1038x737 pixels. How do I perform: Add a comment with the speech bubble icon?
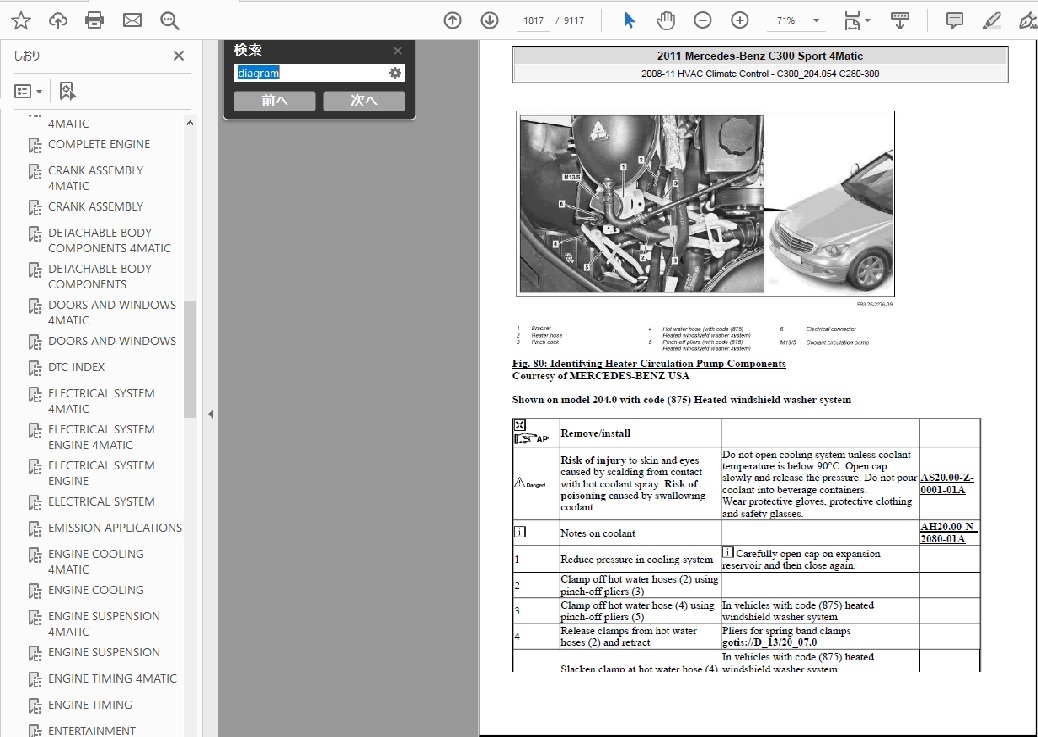pyautogui.click(x=954, y=21)
